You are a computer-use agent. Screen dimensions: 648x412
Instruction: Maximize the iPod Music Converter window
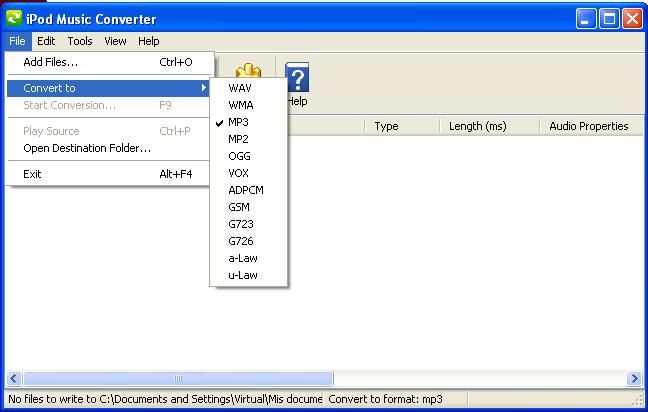point(609,19)
